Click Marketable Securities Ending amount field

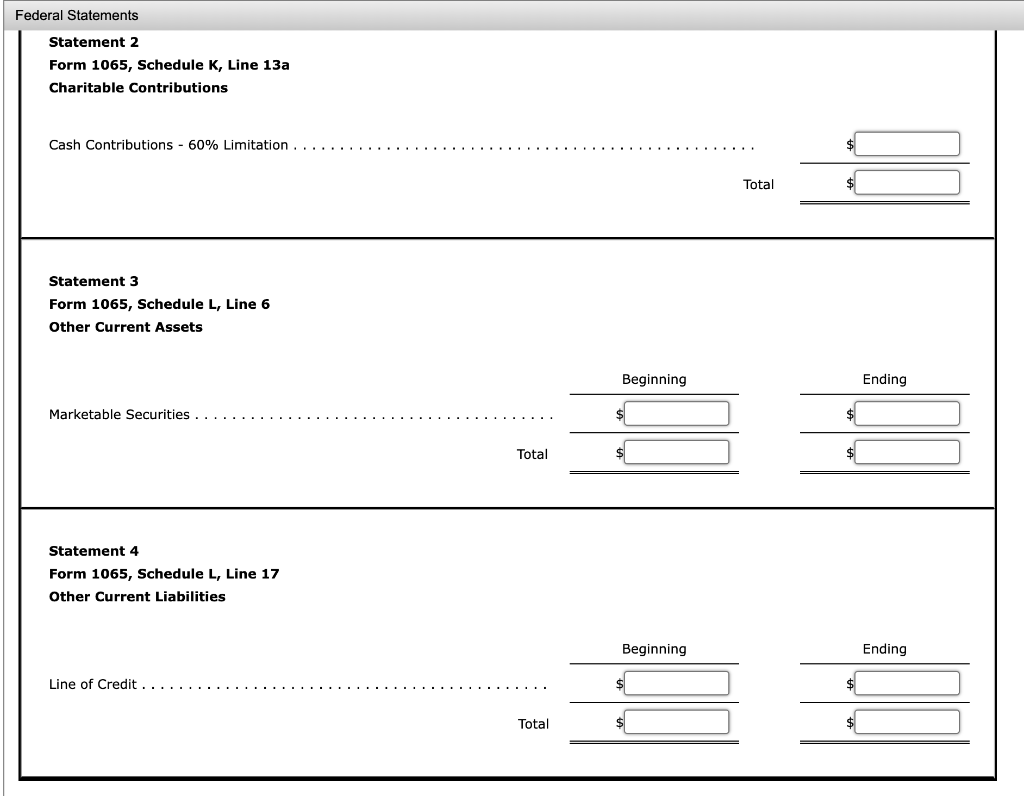tap(907, 413)
